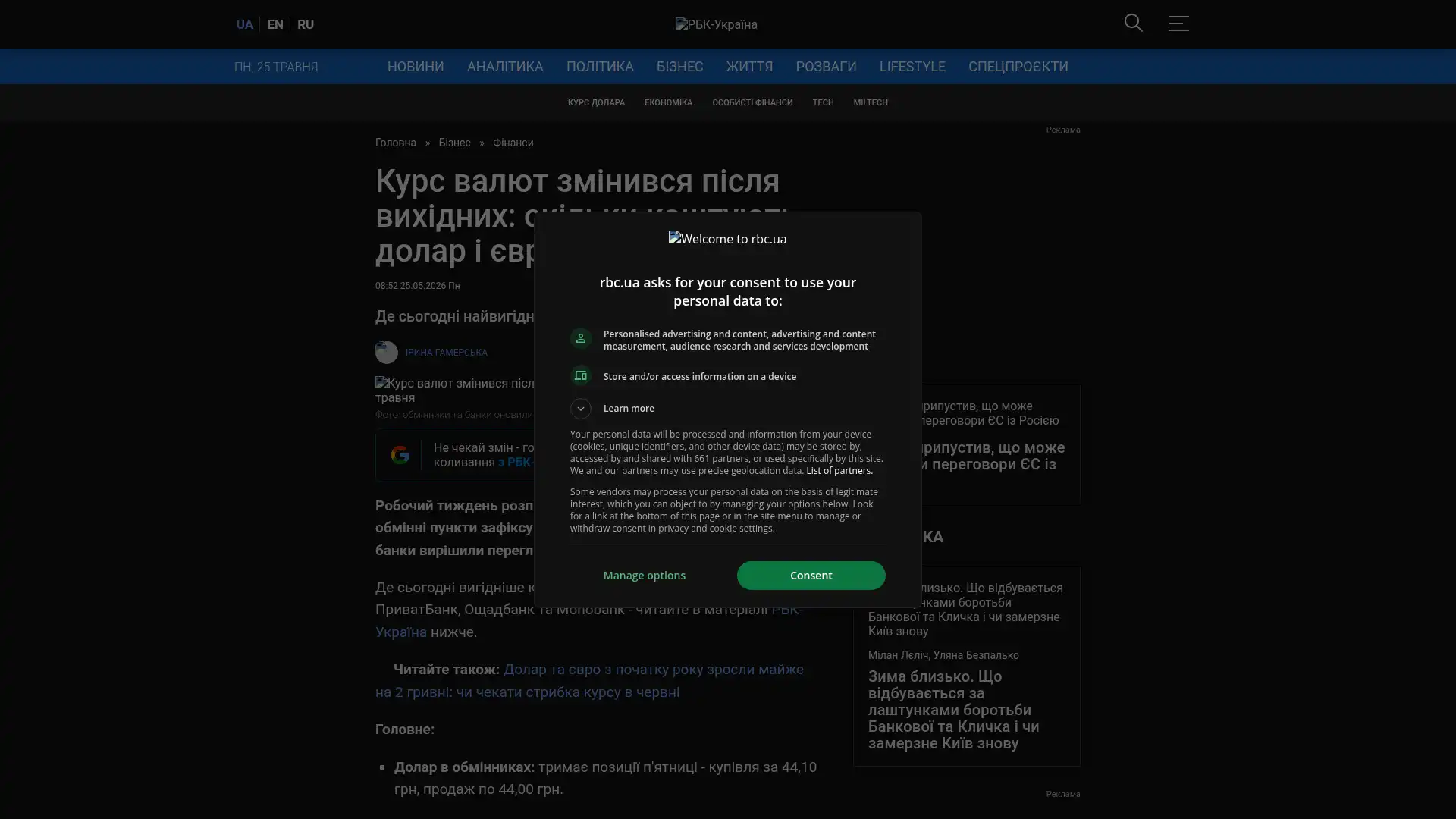Screen dimensions: 1456x819
Task: Select the КУРС ДОЛАРА submenu tab
Action: 596,102
